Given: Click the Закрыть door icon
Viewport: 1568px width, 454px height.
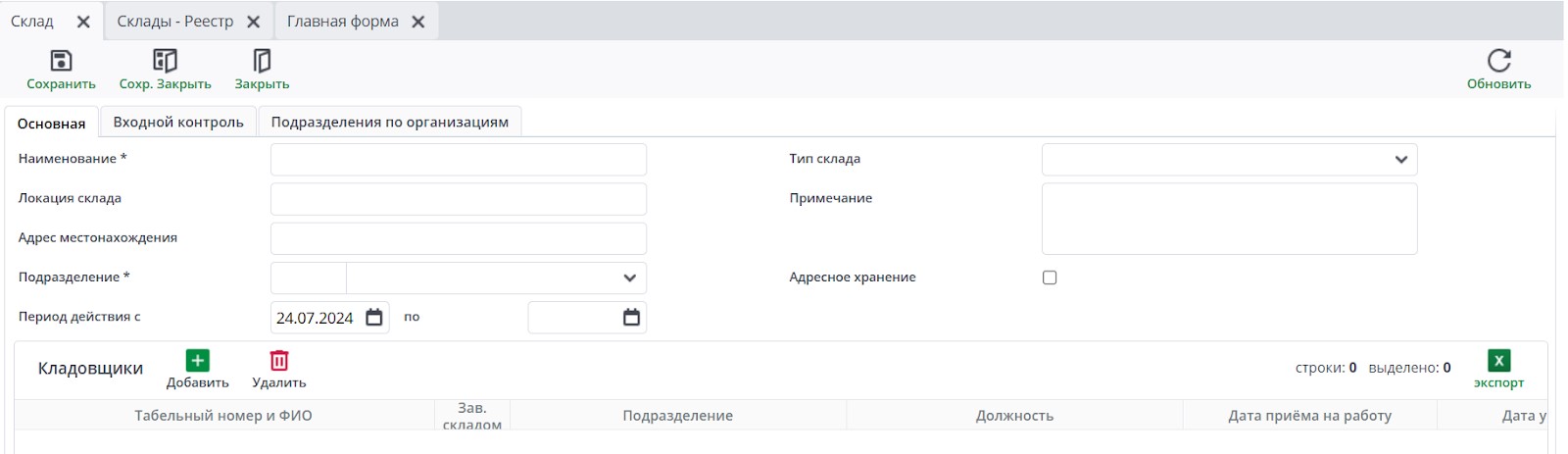Looking at the screenshot, I should point(262,61).
